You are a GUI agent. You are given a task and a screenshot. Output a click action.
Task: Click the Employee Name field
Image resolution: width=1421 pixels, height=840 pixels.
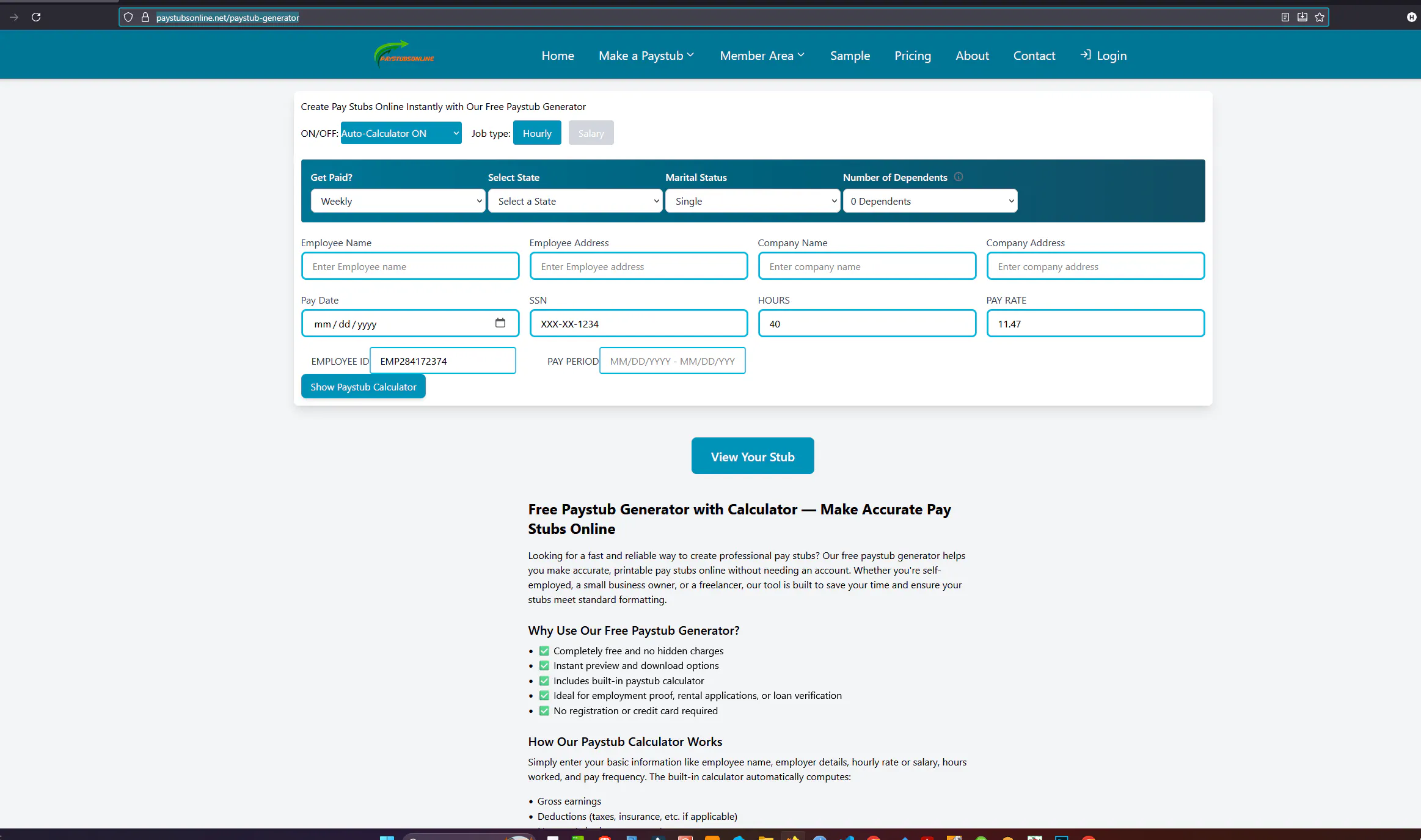click(x=410, y=266)
